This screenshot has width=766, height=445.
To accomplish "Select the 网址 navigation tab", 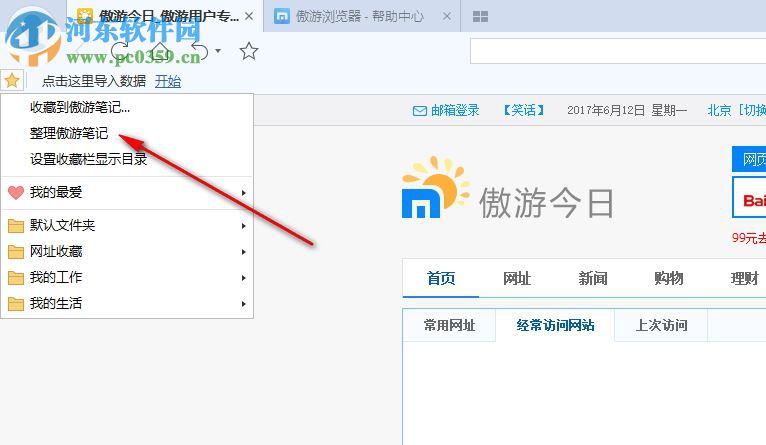I will 517,278.
